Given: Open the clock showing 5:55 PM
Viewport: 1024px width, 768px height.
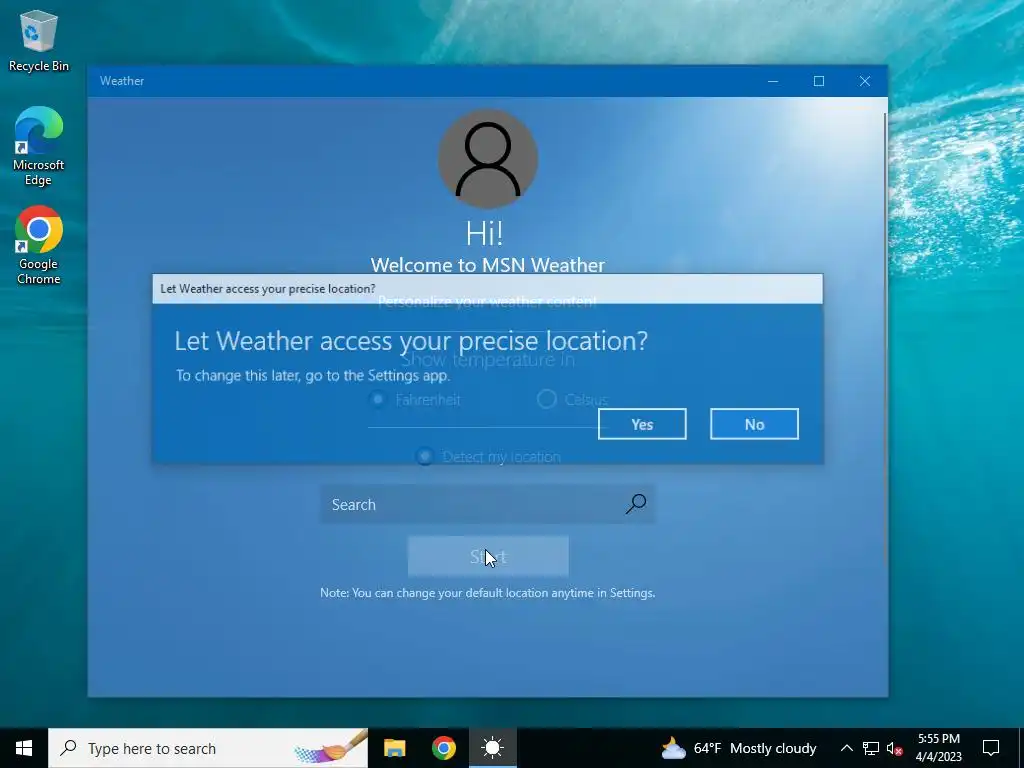Looking at the screenshot, I should [x=938, y=748].
